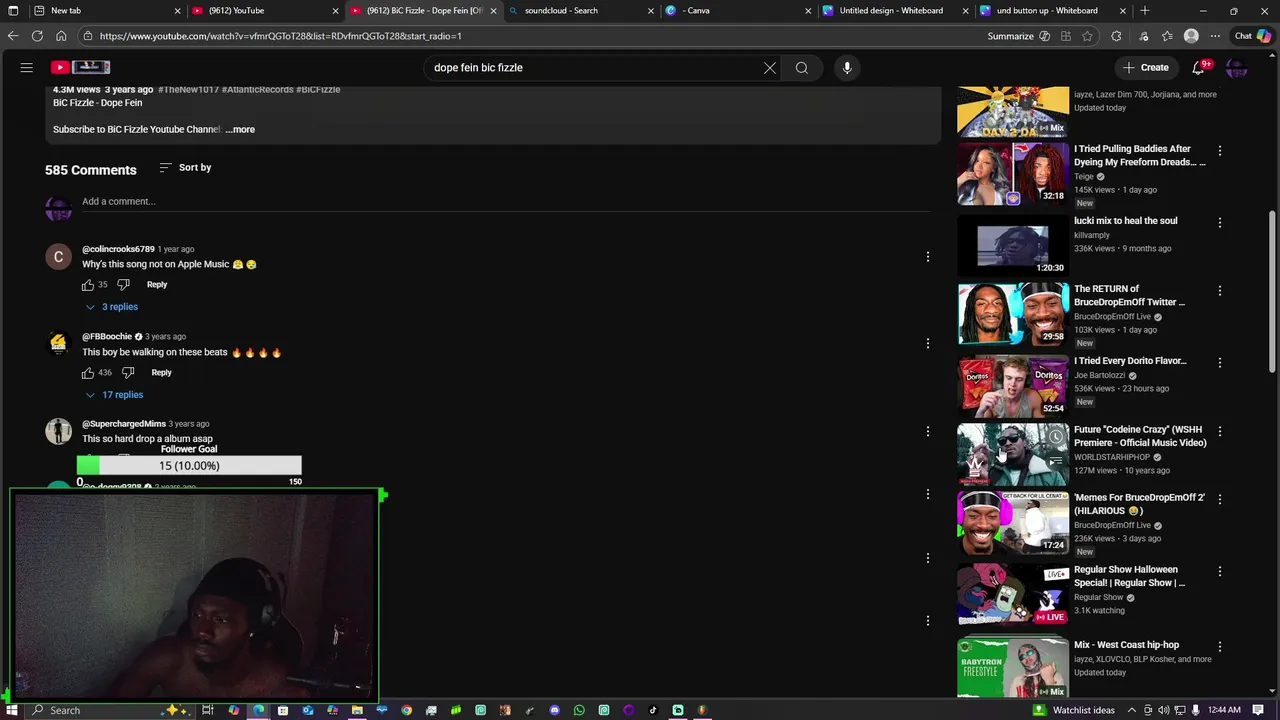
Task: Open WhatsApp from the taskbar
Action: 579,710
